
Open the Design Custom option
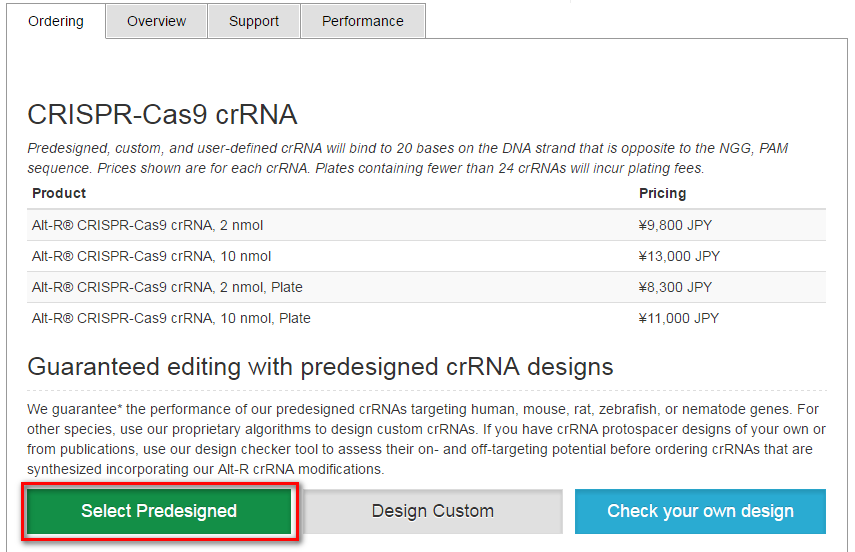[x=432, y=511]
